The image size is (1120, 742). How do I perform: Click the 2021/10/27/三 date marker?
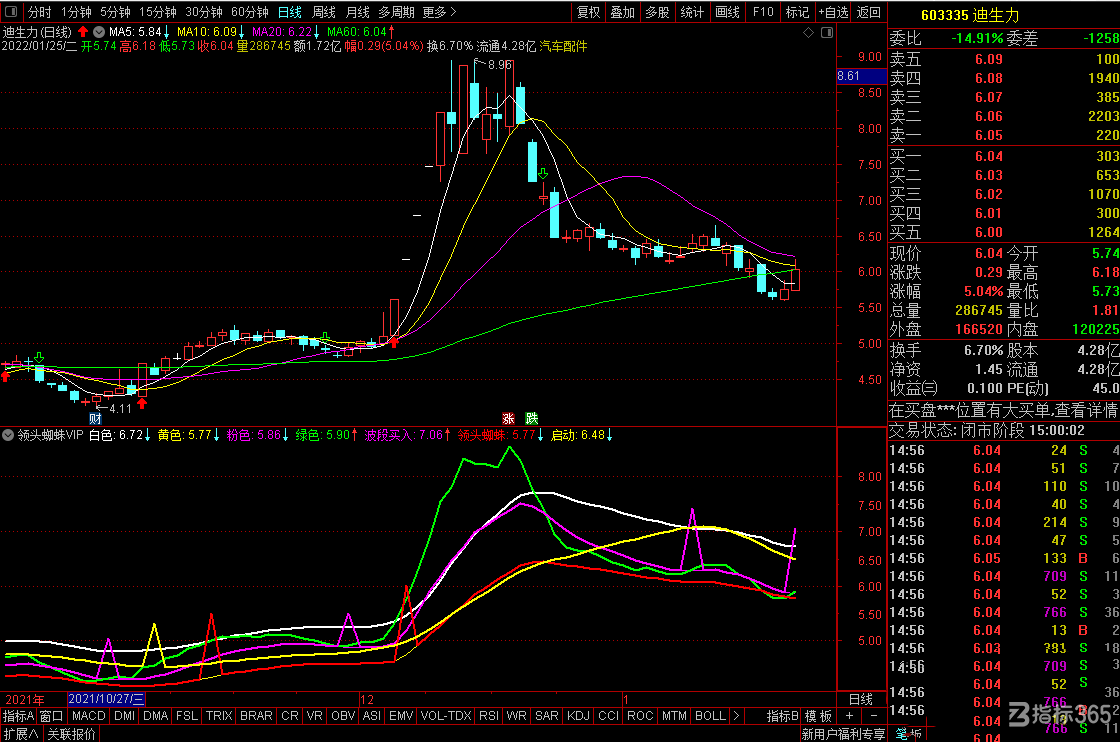click(106, 699)
